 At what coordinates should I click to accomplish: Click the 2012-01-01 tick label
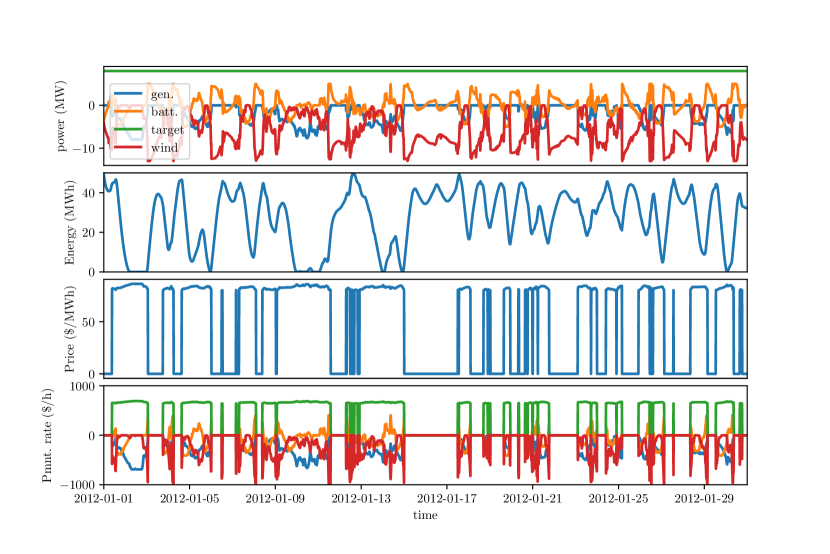tap(104, 498)
